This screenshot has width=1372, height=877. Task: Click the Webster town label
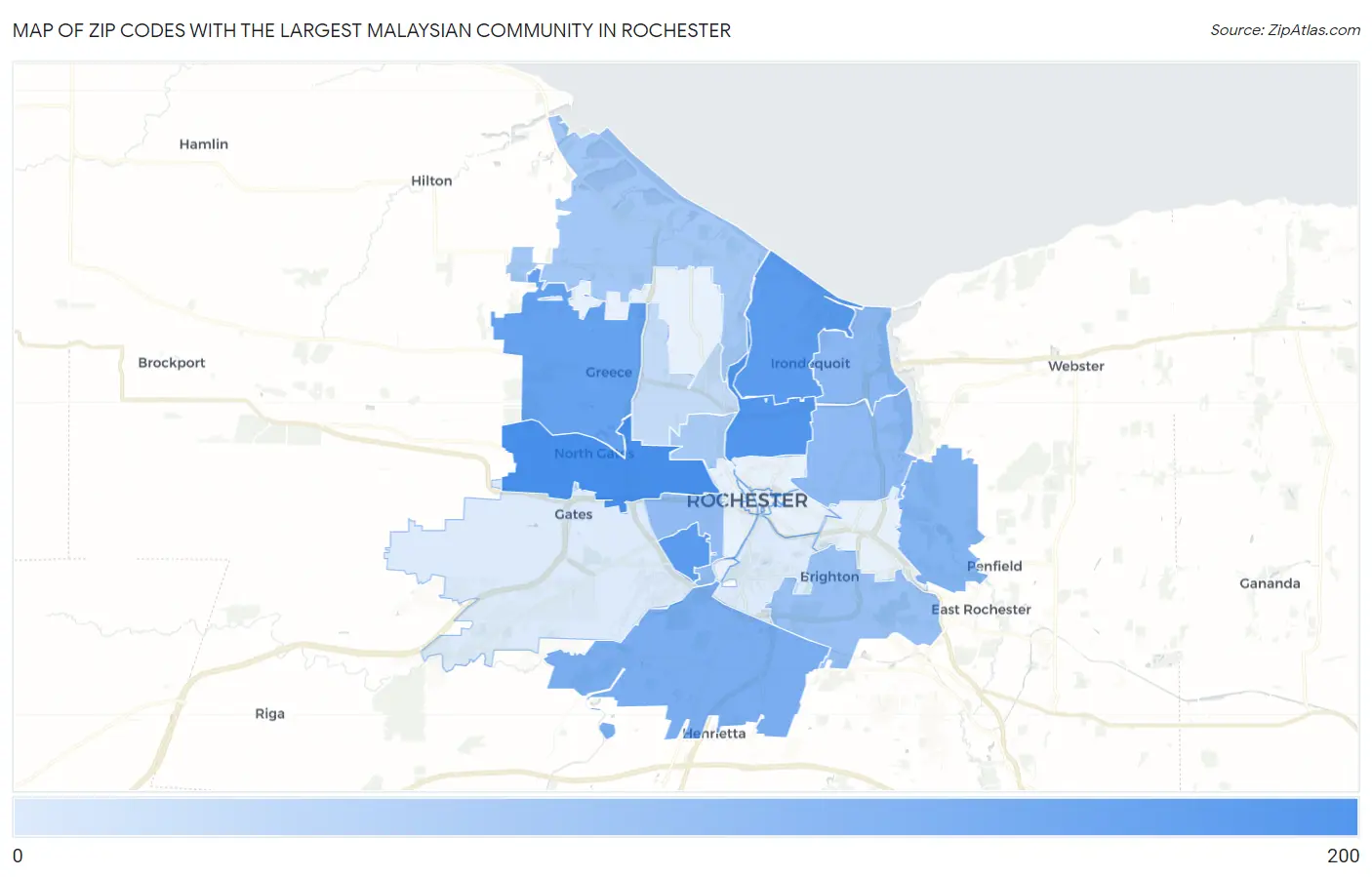[1076, 367]
